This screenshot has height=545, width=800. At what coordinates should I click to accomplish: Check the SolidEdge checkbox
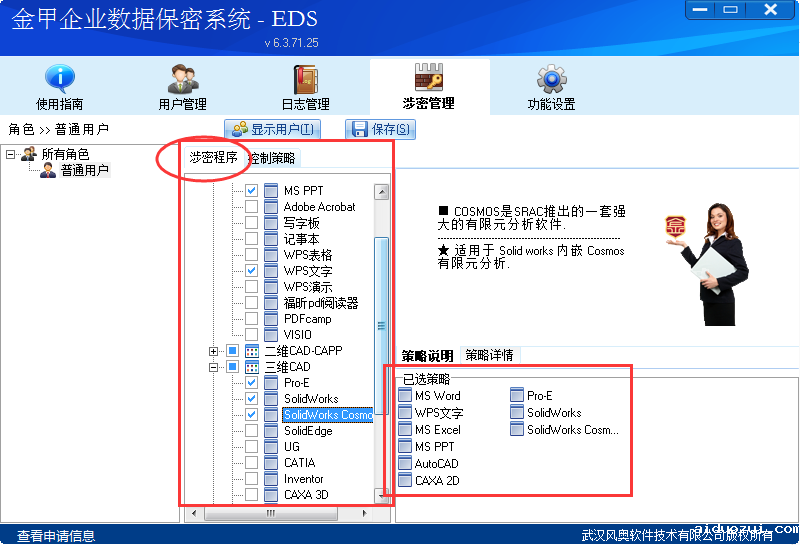[x=251, y=431]
